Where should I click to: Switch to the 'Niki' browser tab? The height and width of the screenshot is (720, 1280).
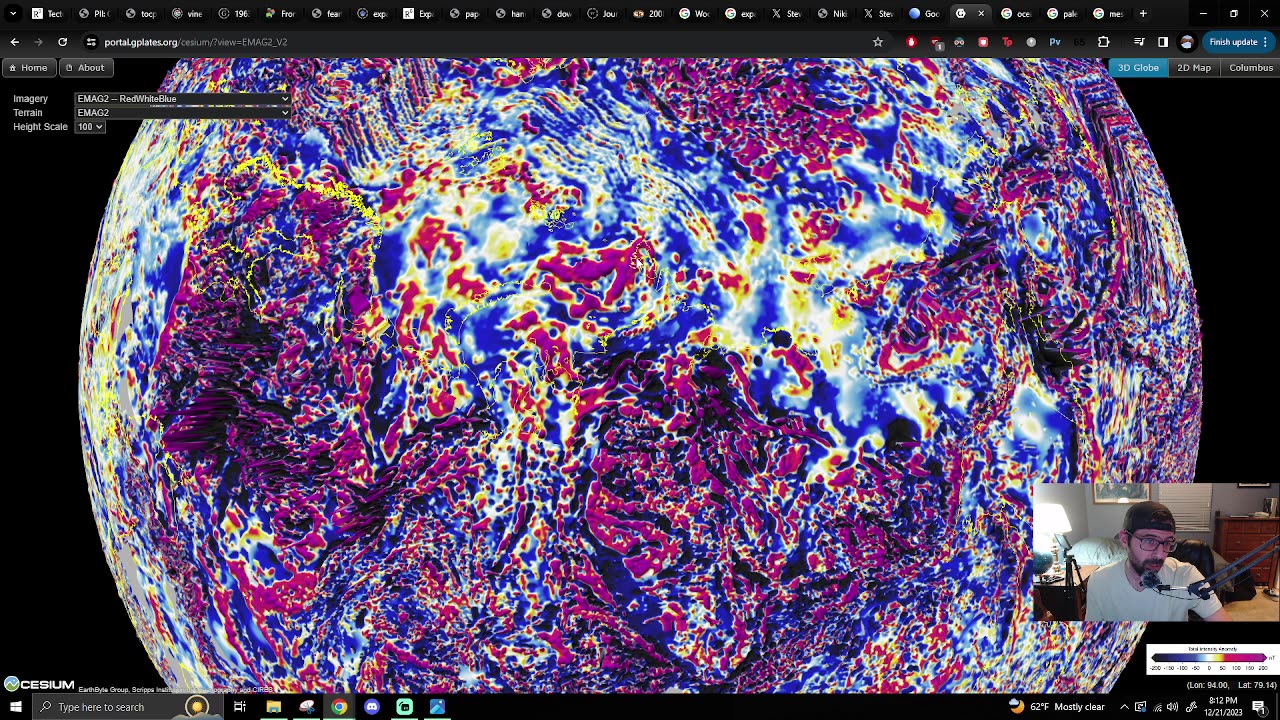click(830, 14)
